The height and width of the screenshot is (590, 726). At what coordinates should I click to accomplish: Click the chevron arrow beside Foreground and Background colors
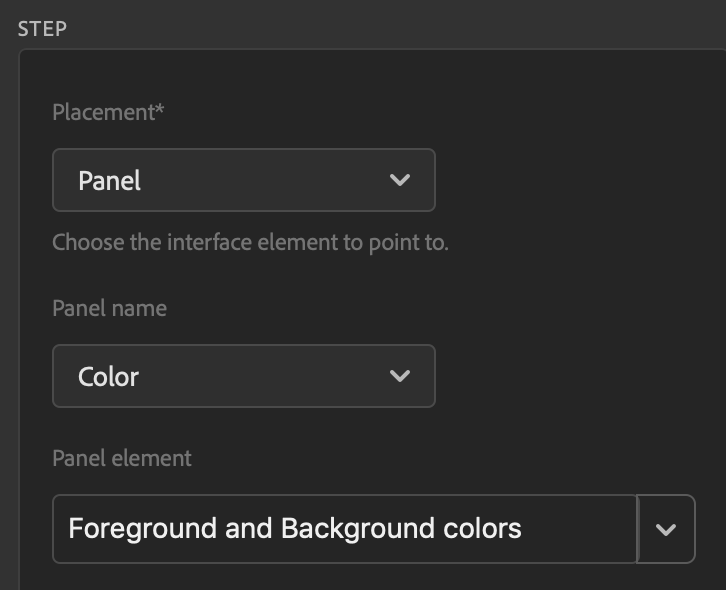(666, 529)
